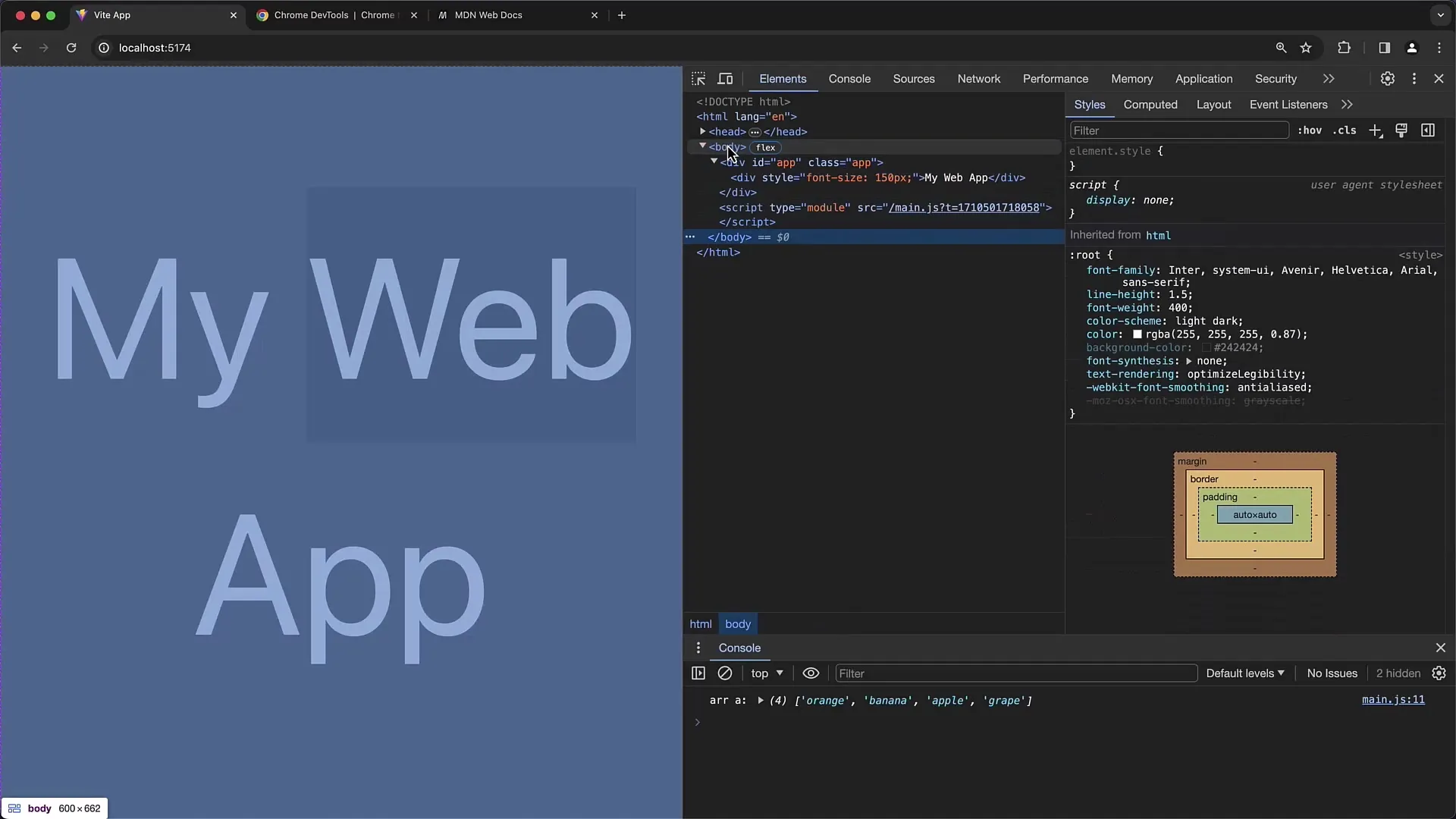This screenshot has height=819, width=1456.
Task: Expand the font-synthesis property triangle
Action: 1189,362
